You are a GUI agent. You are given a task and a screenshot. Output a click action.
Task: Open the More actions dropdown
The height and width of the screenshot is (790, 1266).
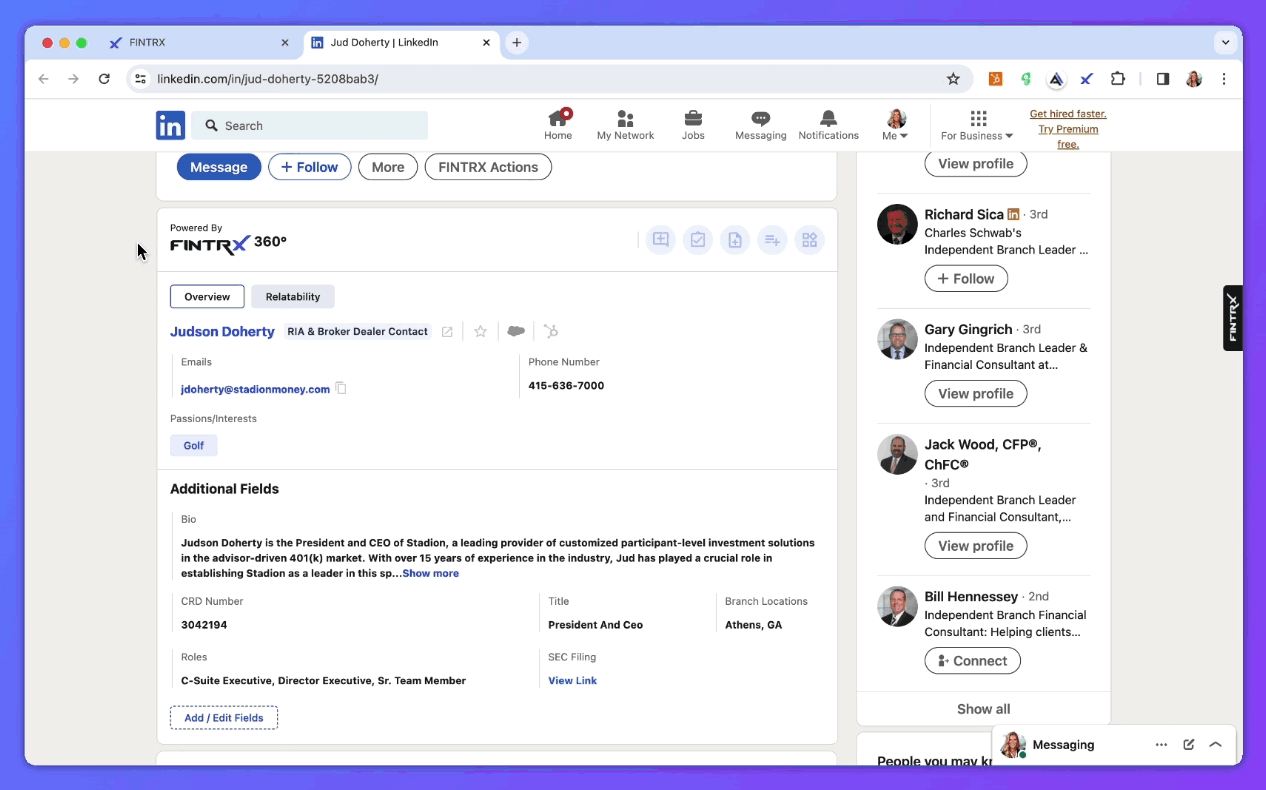coord(388,167)
